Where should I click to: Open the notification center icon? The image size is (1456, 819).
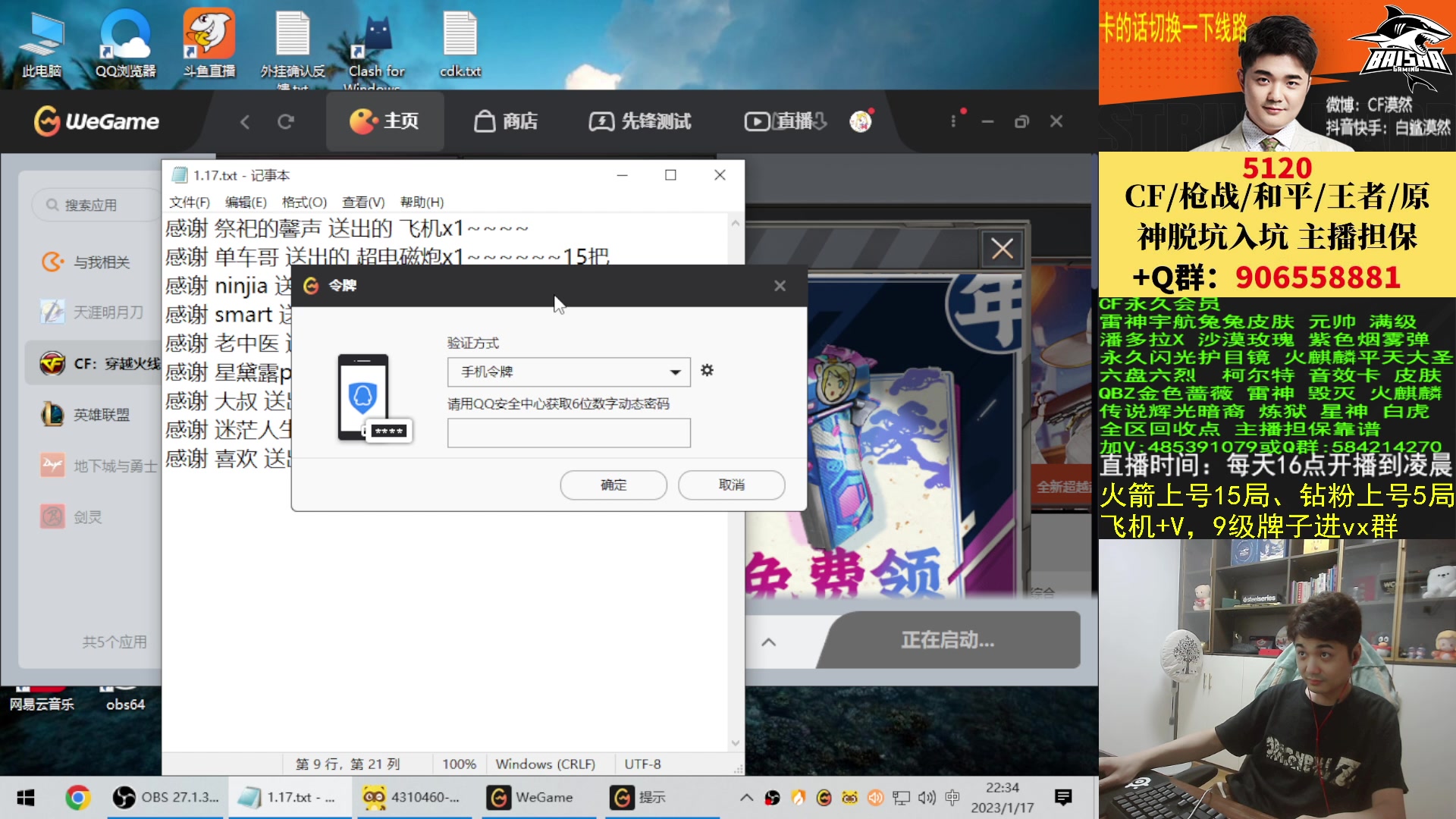[x=1063, y=798]
